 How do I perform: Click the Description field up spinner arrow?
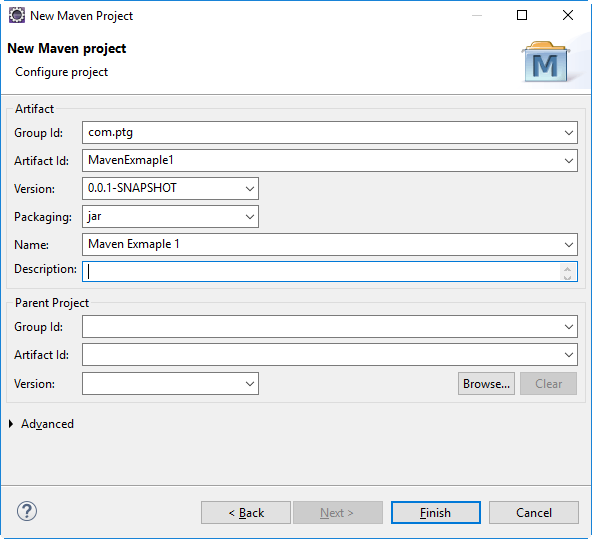coord(567,268)
